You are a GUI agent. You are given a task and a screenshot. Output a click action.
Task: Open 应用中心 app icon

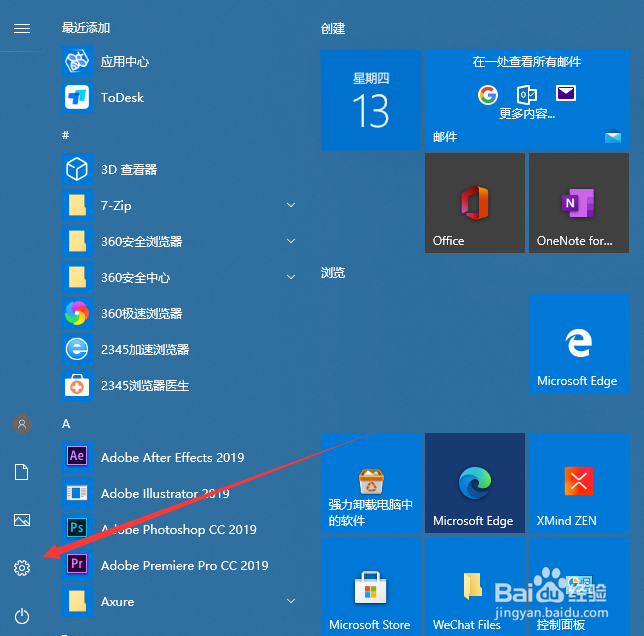77,61
